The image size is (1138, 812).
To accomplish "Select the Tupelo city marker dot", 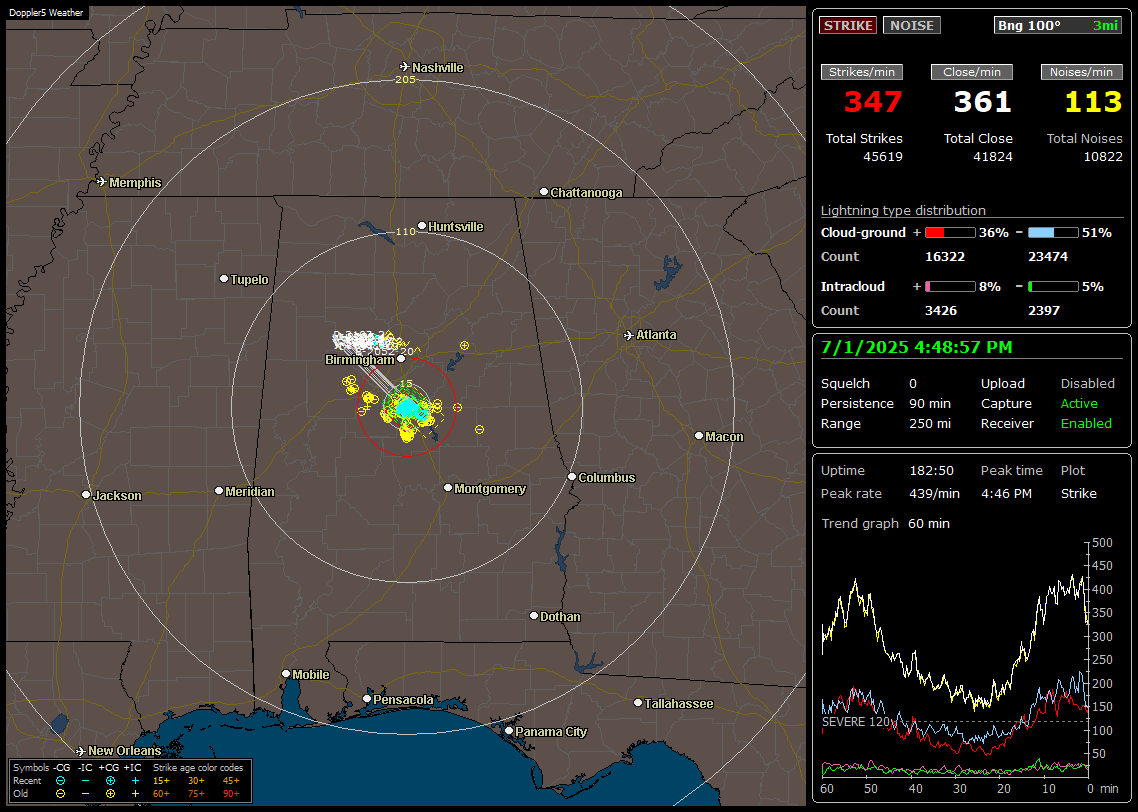I will point(224,279).
